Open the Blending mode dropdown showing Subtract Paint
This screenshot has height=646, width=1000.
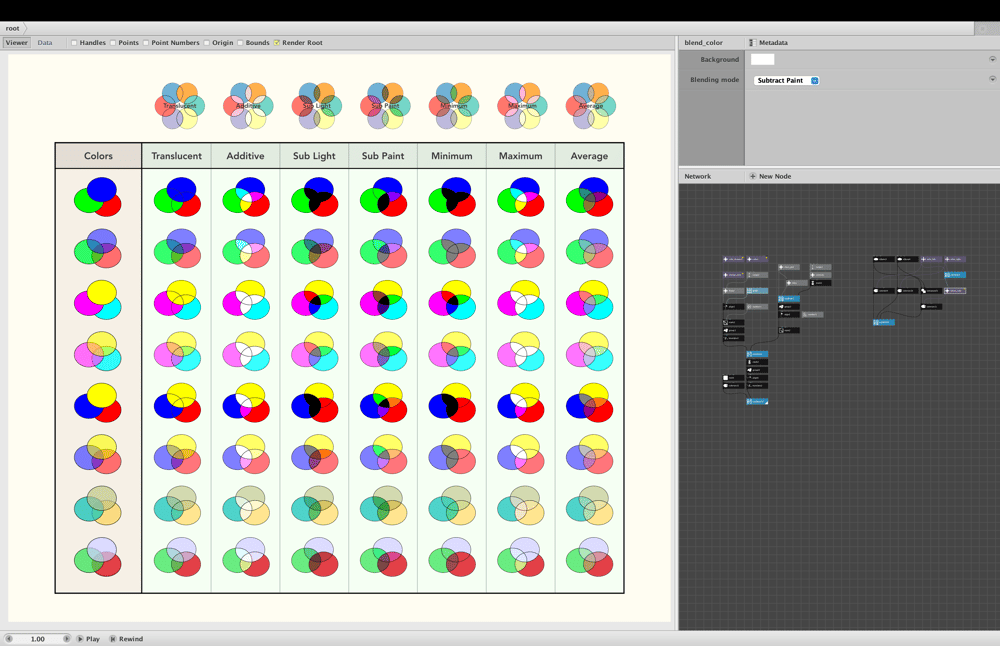pos(786,80)
